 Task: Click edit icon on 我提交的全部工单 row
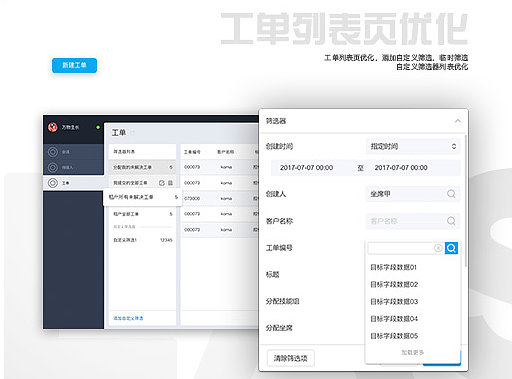162,183
